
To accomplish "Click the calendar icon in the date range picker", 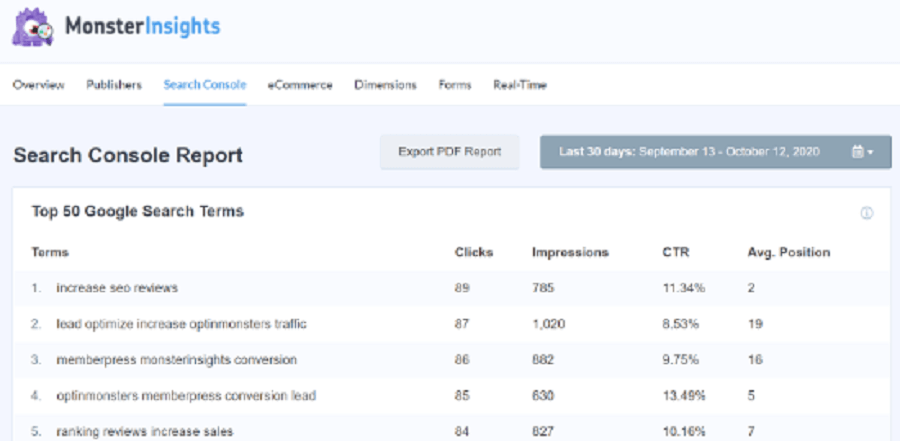I will (858, 152).
